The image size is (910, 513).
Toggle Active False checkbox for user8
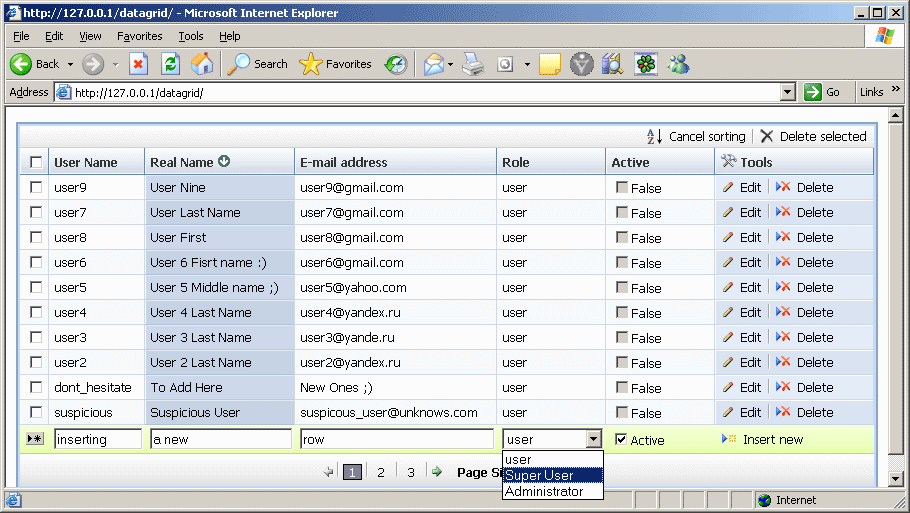(x=622, y=237)
